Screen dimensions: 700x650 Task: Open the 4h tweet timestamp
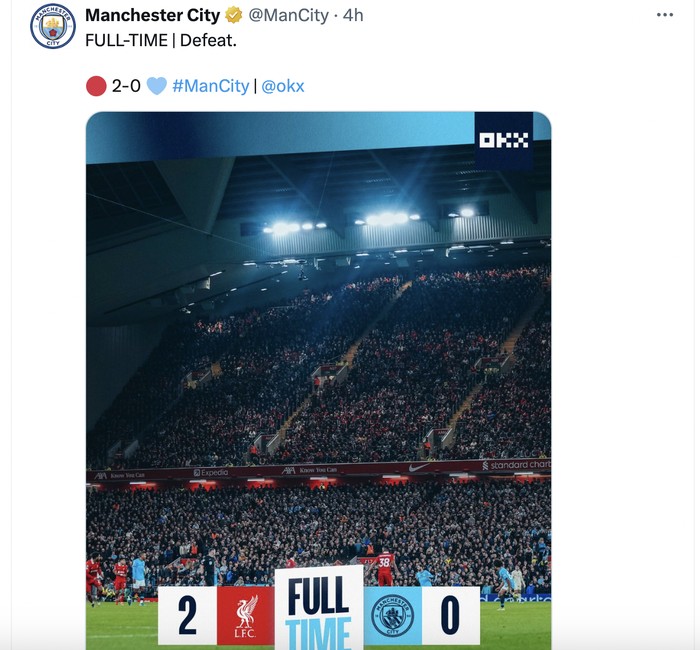[353, 15]
